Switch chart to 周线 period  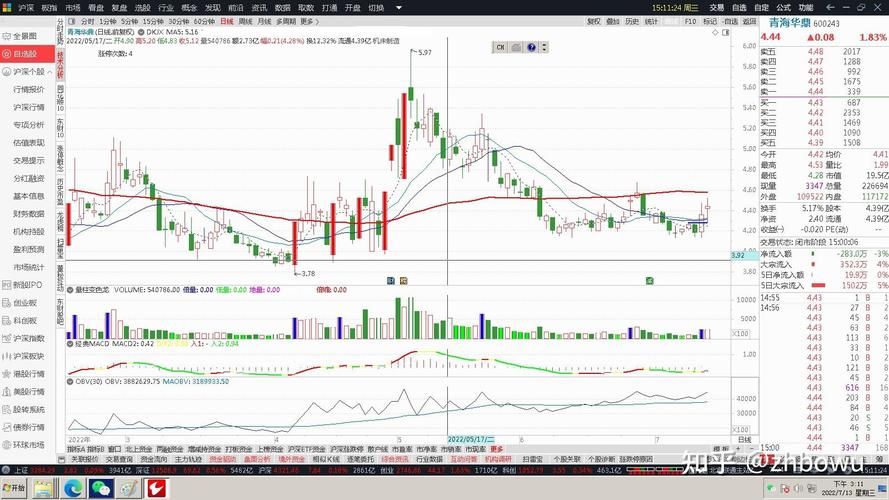(x=242, y=21)
